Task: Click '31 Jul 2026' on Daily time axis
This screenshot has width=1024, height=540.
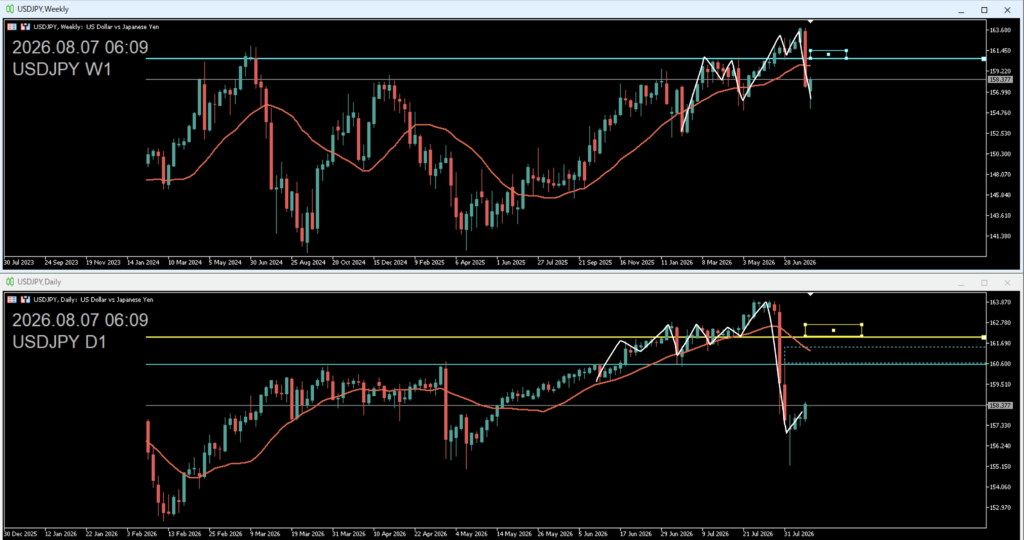Action: [799, 533]
